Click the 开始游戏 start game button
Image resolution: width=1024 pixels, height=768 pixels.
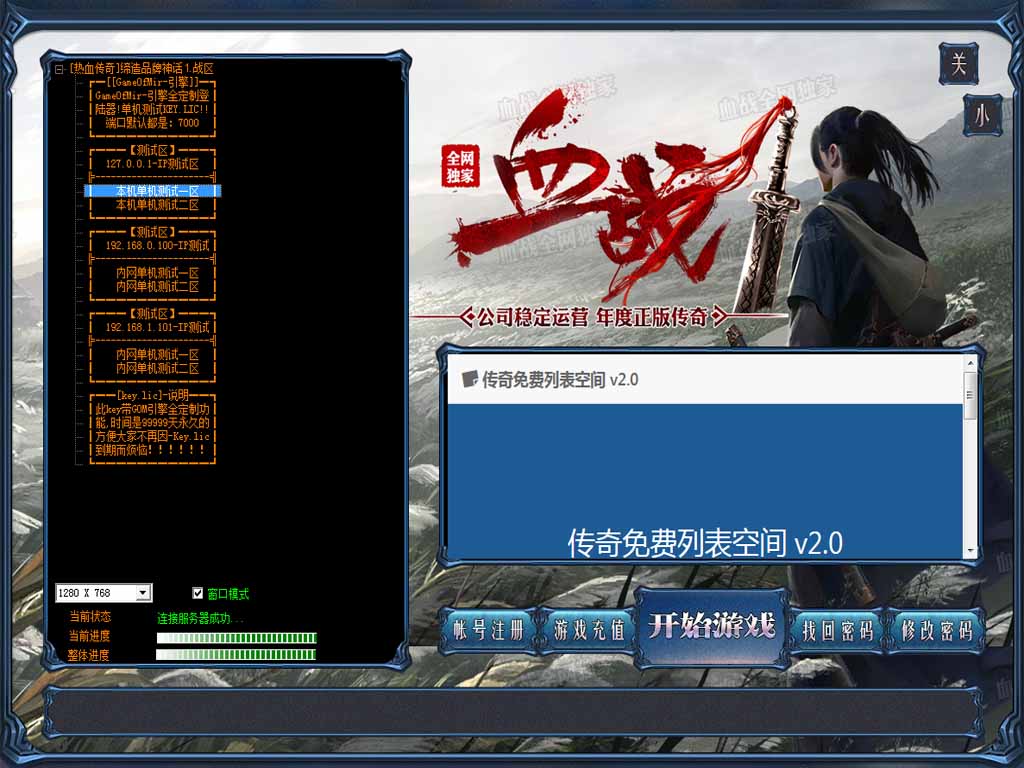click(711, 627)
